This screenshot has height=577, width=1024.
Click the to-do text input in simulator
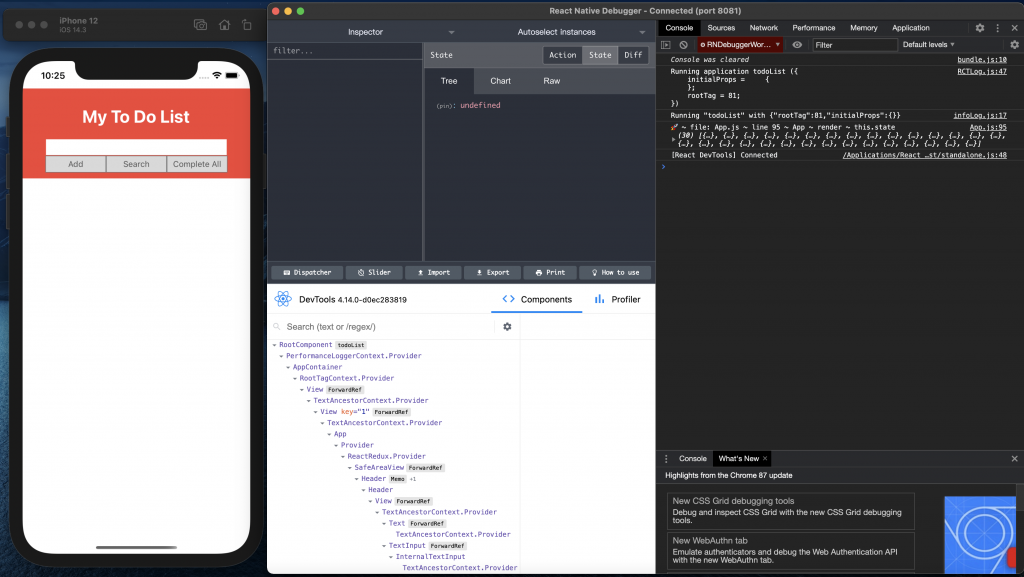pos(136,148)
